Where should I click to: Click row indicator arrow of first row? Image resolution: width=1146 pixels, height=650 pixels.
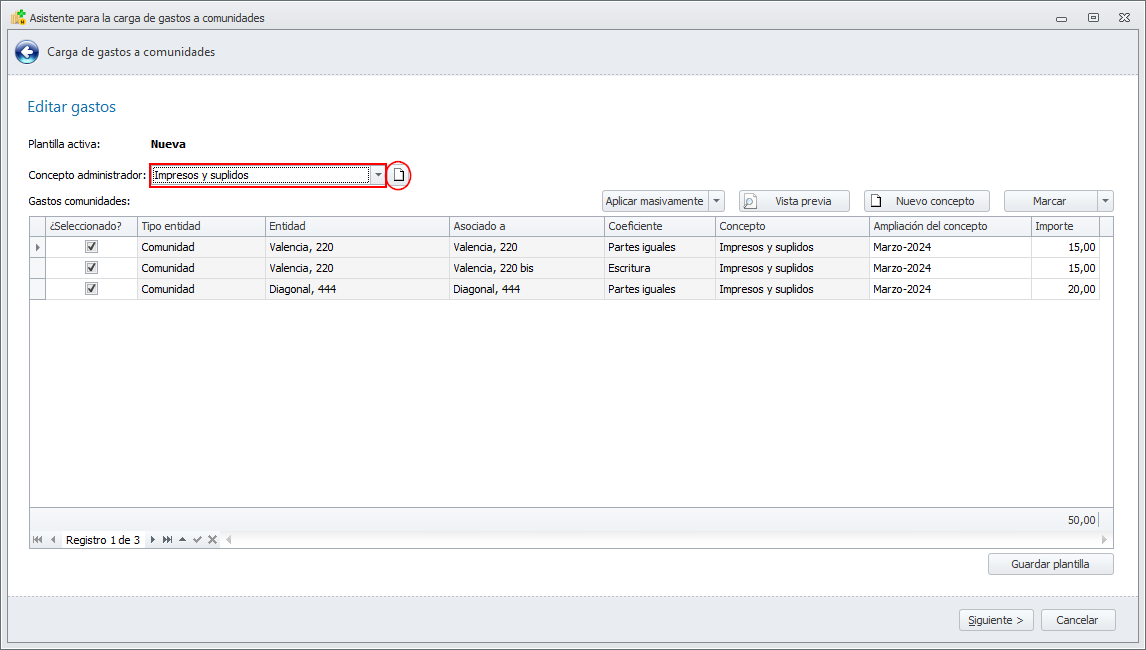tap(38, 247)
